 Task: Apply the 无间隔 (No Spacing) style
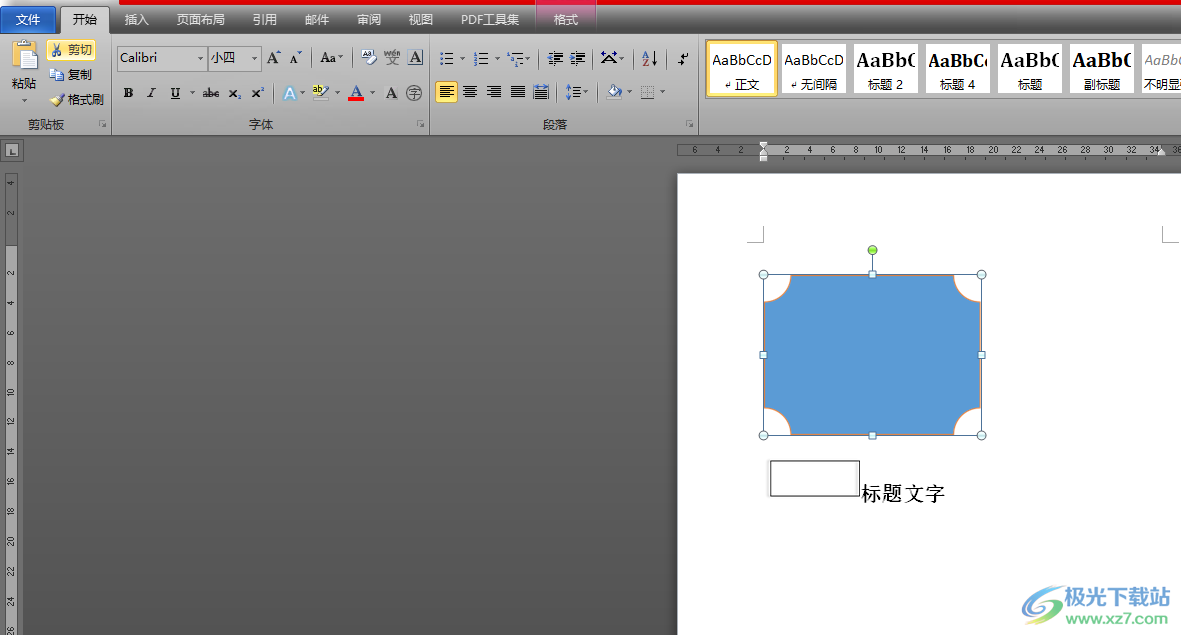(813, 69)
